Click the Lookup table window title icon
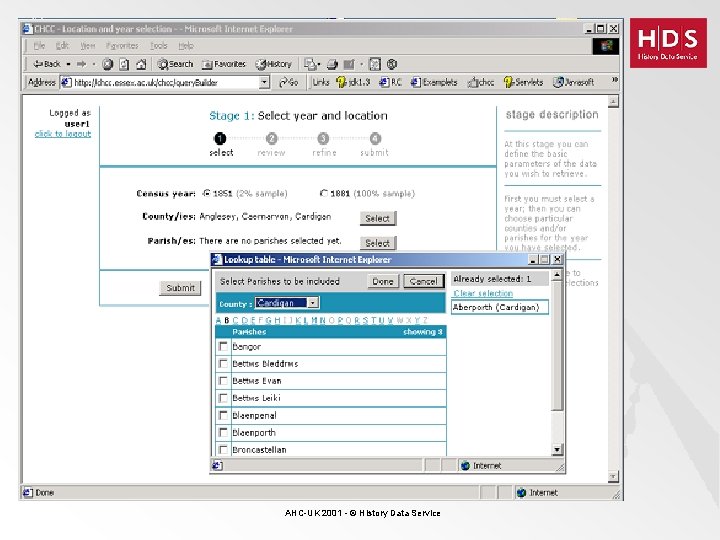 217,259
